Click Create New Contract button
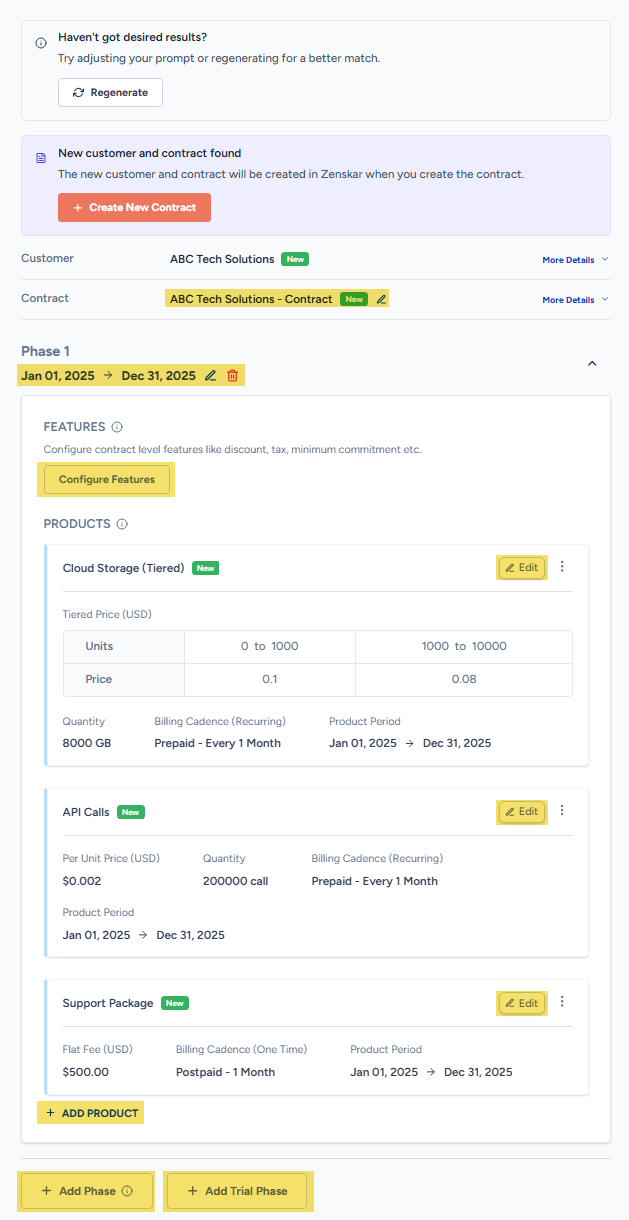This screenshot has width=629, height=1220. 134,207
